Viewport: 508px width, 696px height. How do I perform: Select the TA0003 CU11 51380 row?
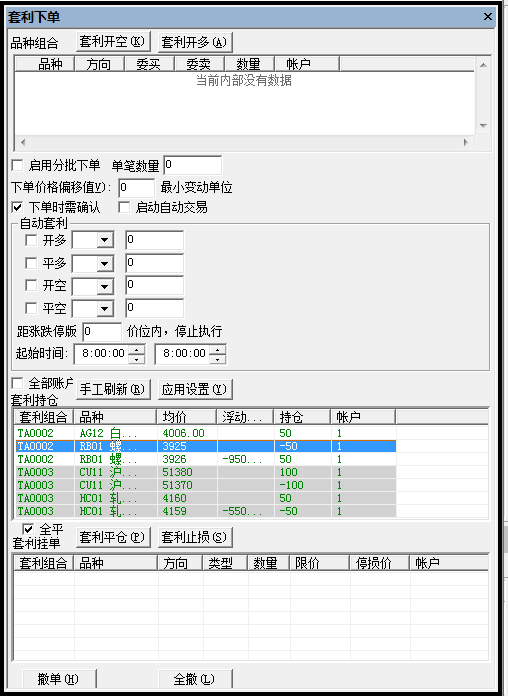206,472
